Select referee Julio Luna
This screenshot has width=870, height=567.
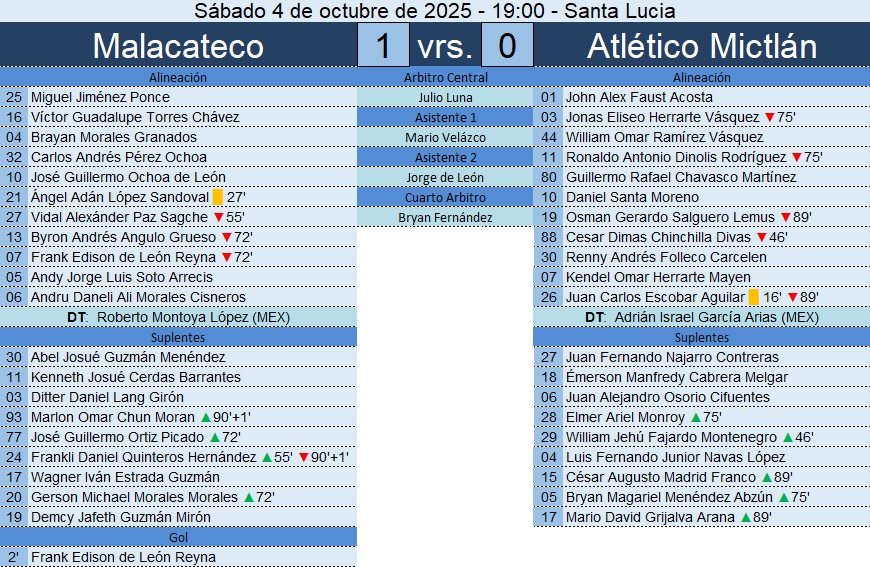pos(445,97)
